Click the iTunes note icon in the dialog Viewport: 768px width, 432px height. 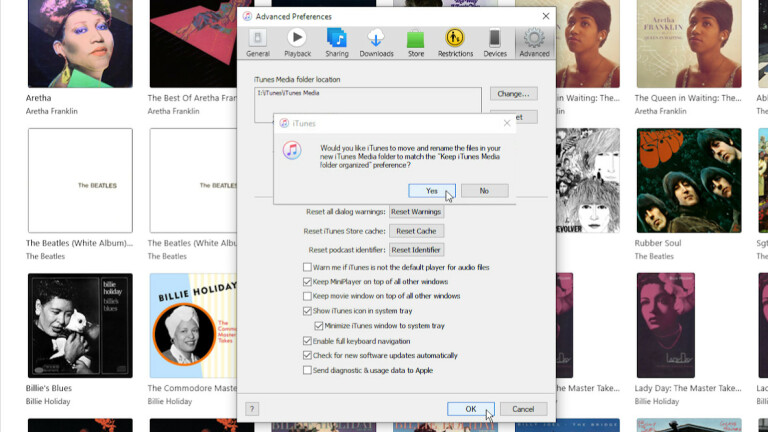(x=292, y=150)
